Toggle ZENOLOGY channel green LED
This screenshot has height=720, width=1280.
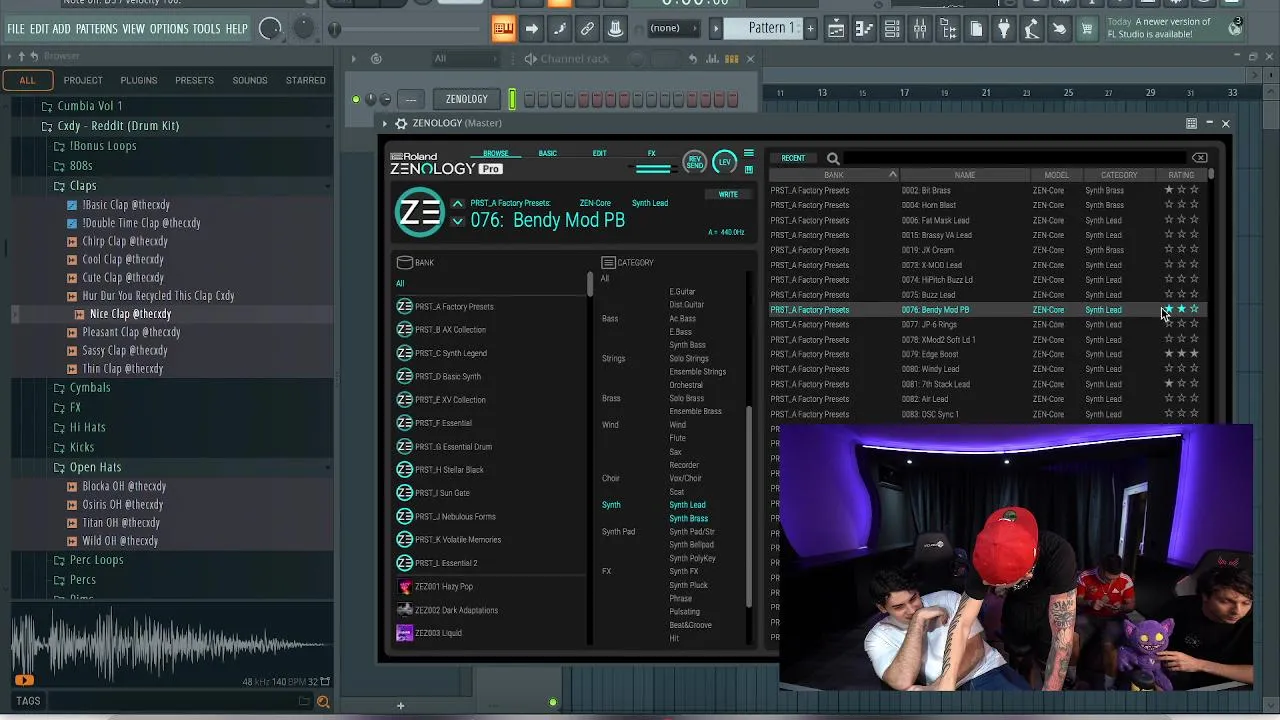356,100
